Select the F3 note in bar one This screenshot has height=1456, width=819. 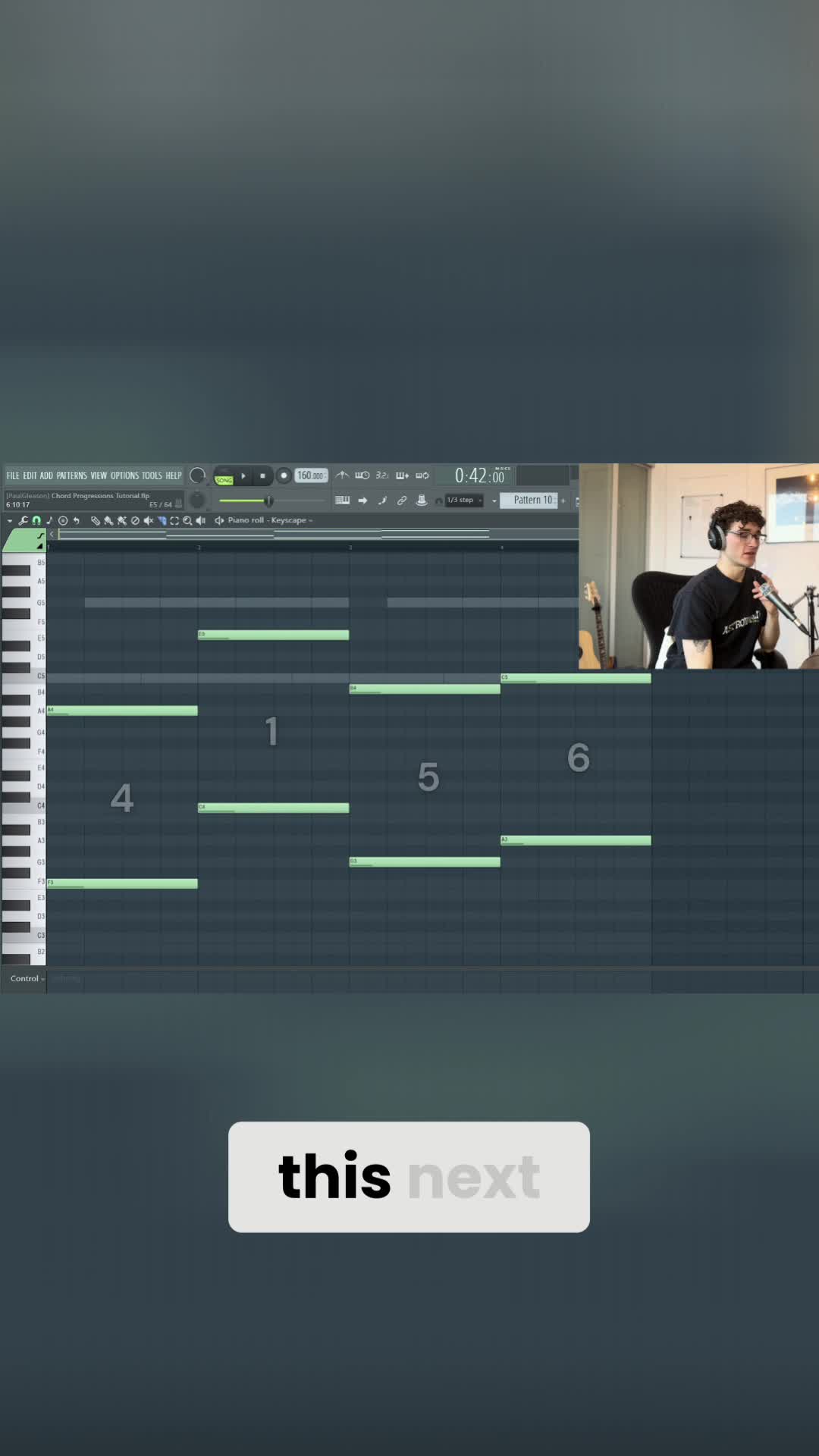[x=122, y=883]
